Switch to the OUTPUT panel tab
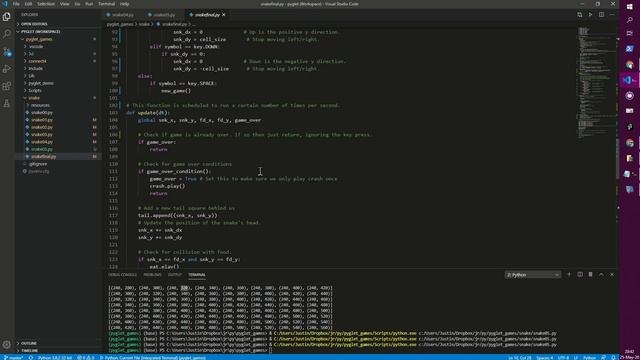Viewport: 640px width, 360px height. click(175, 275)
